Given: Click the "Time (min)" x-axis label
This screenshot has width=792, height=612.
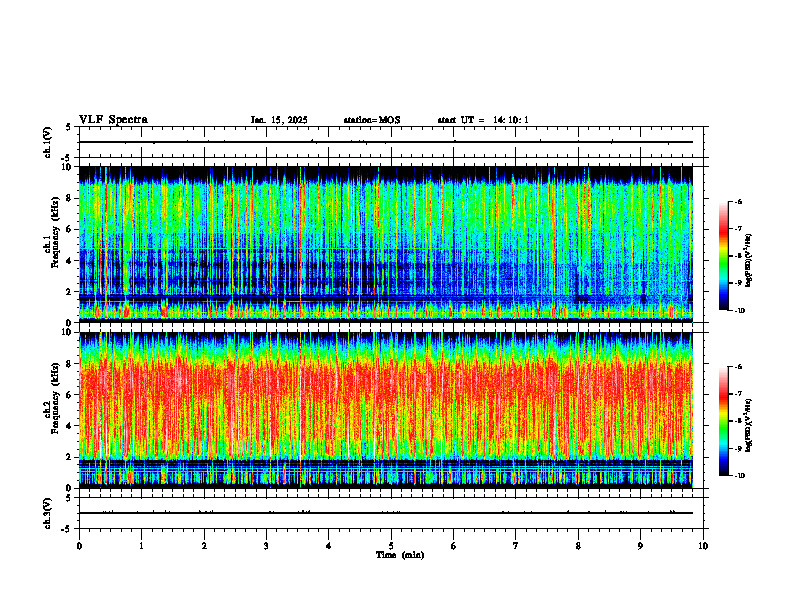Looking at the screenshot, I should (x=400, y=555).
